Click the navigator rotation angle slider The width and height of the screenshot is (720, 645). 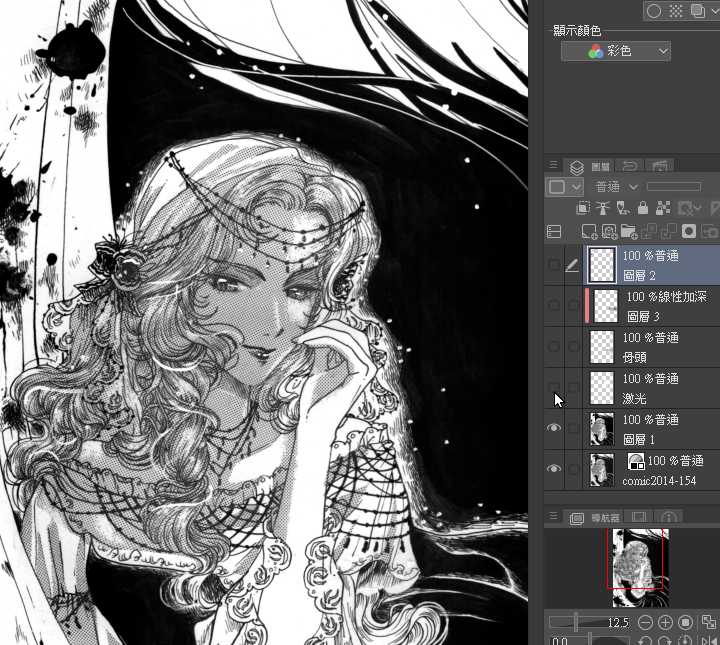(x=590, y=640)
